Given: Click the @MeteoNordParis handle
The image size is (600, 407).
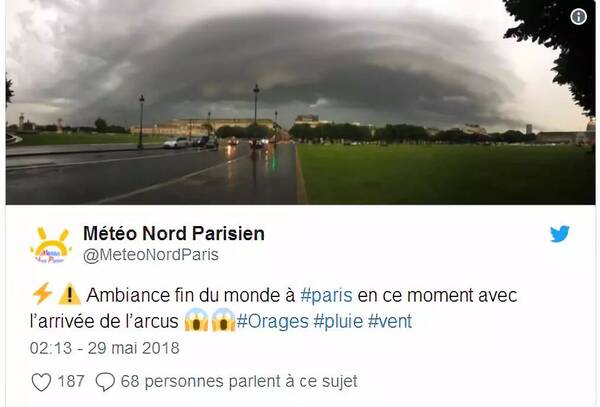Looking at the screenshot, I should pyautogui.click(x=151, y=255).
